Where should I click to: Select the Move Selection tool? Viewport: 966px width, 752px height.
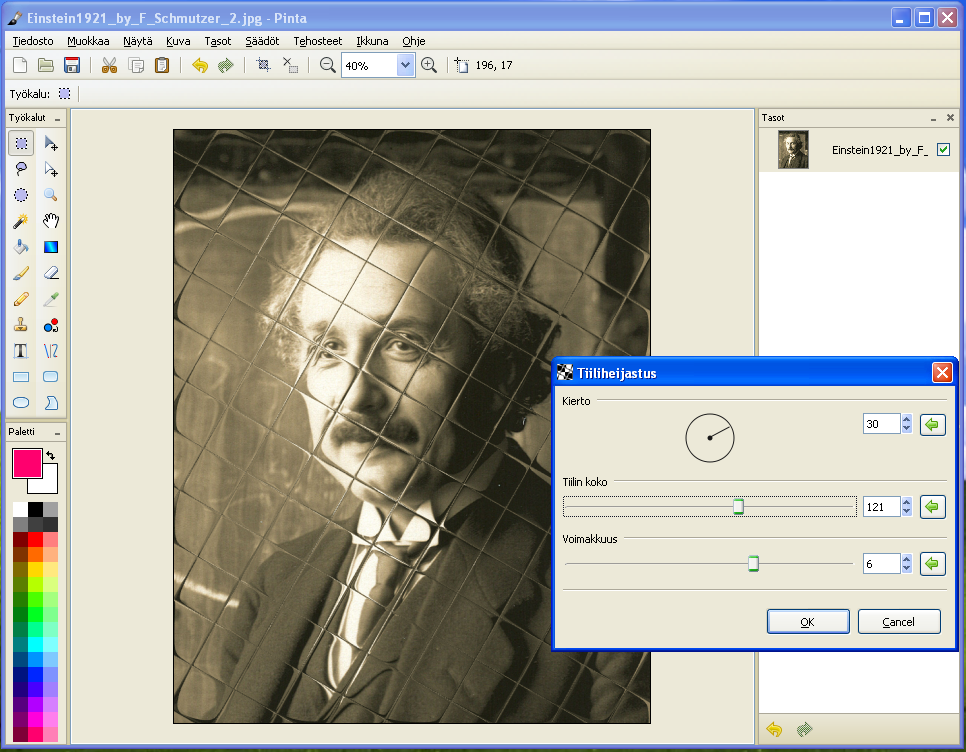[51, 169]
